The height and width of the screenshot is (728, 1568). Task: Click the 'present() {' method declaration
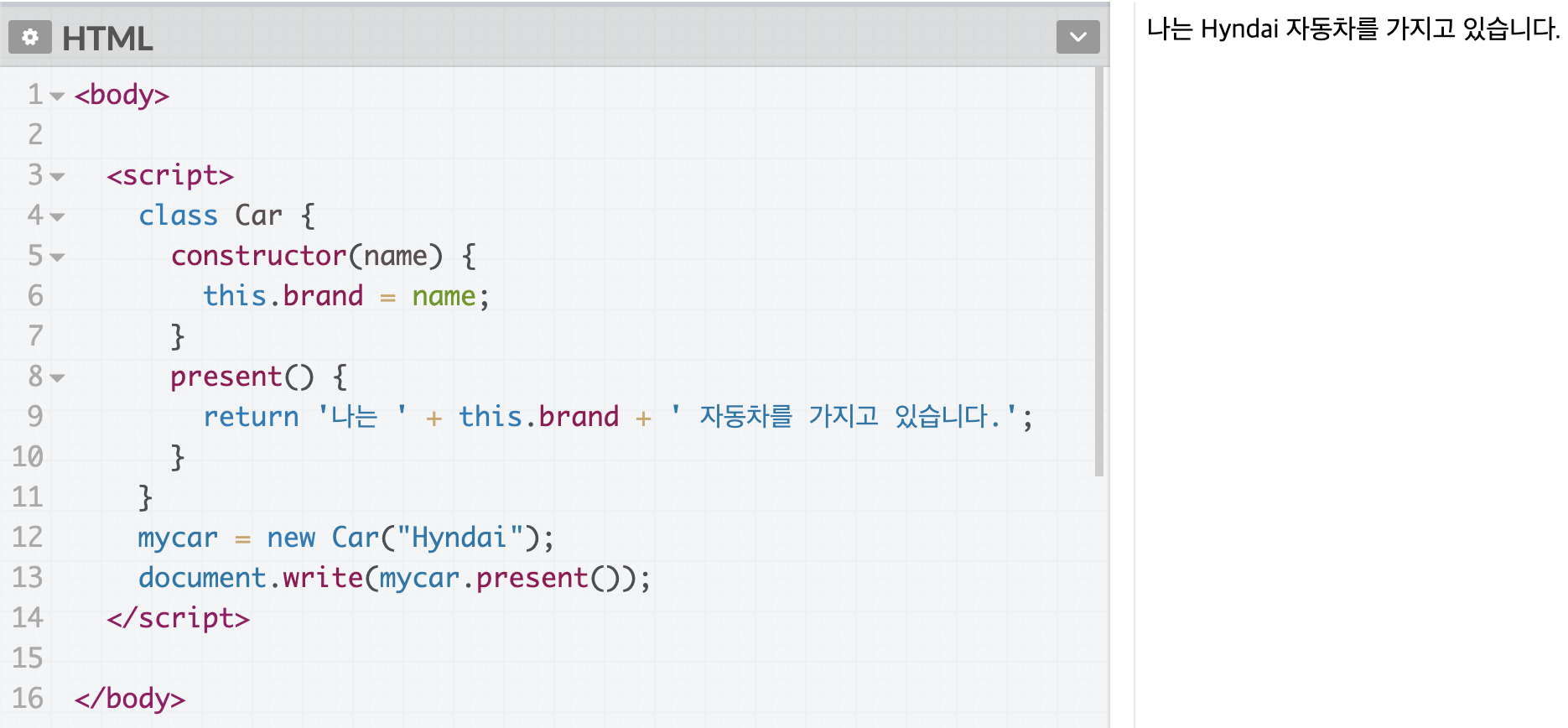(258, 377)
